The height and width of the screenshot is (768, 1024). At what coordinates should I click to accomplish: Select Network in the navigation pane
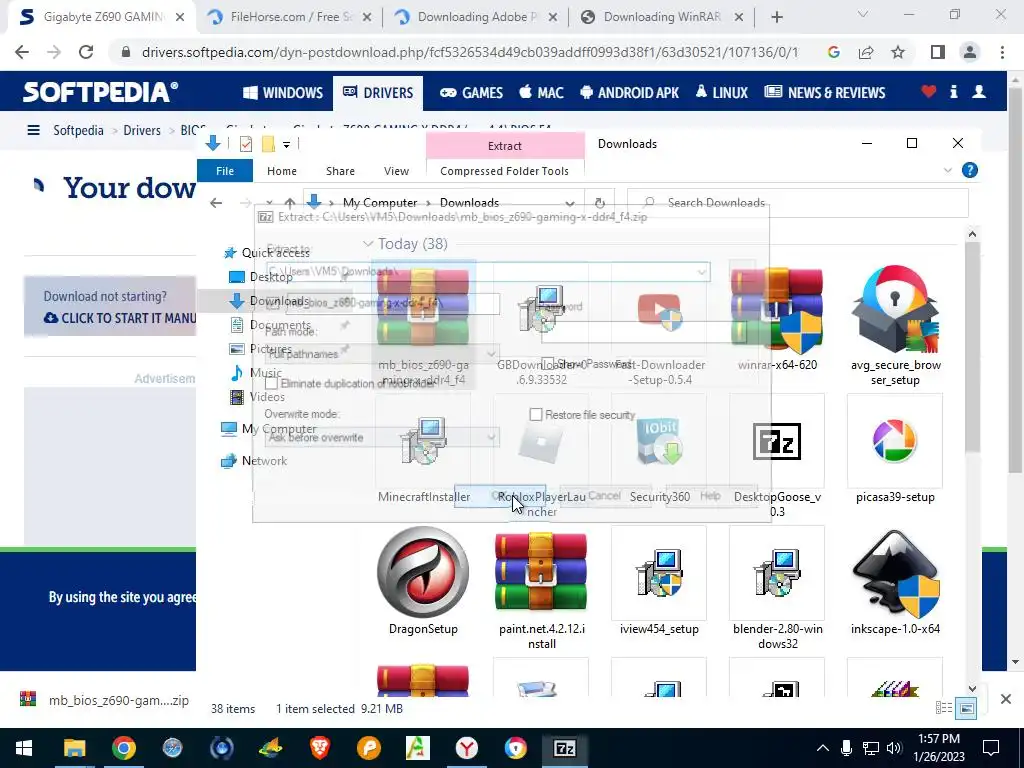264,461
